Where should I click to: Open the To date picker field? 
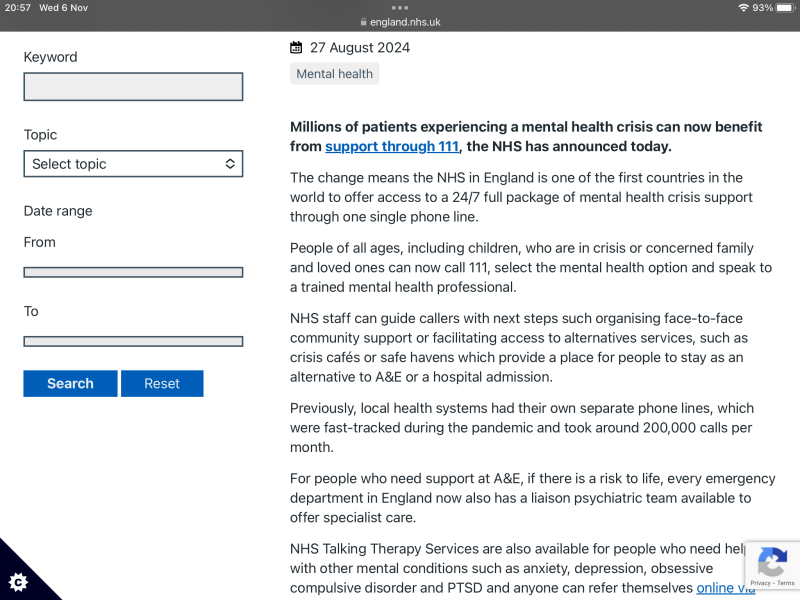tap(133, 341)
